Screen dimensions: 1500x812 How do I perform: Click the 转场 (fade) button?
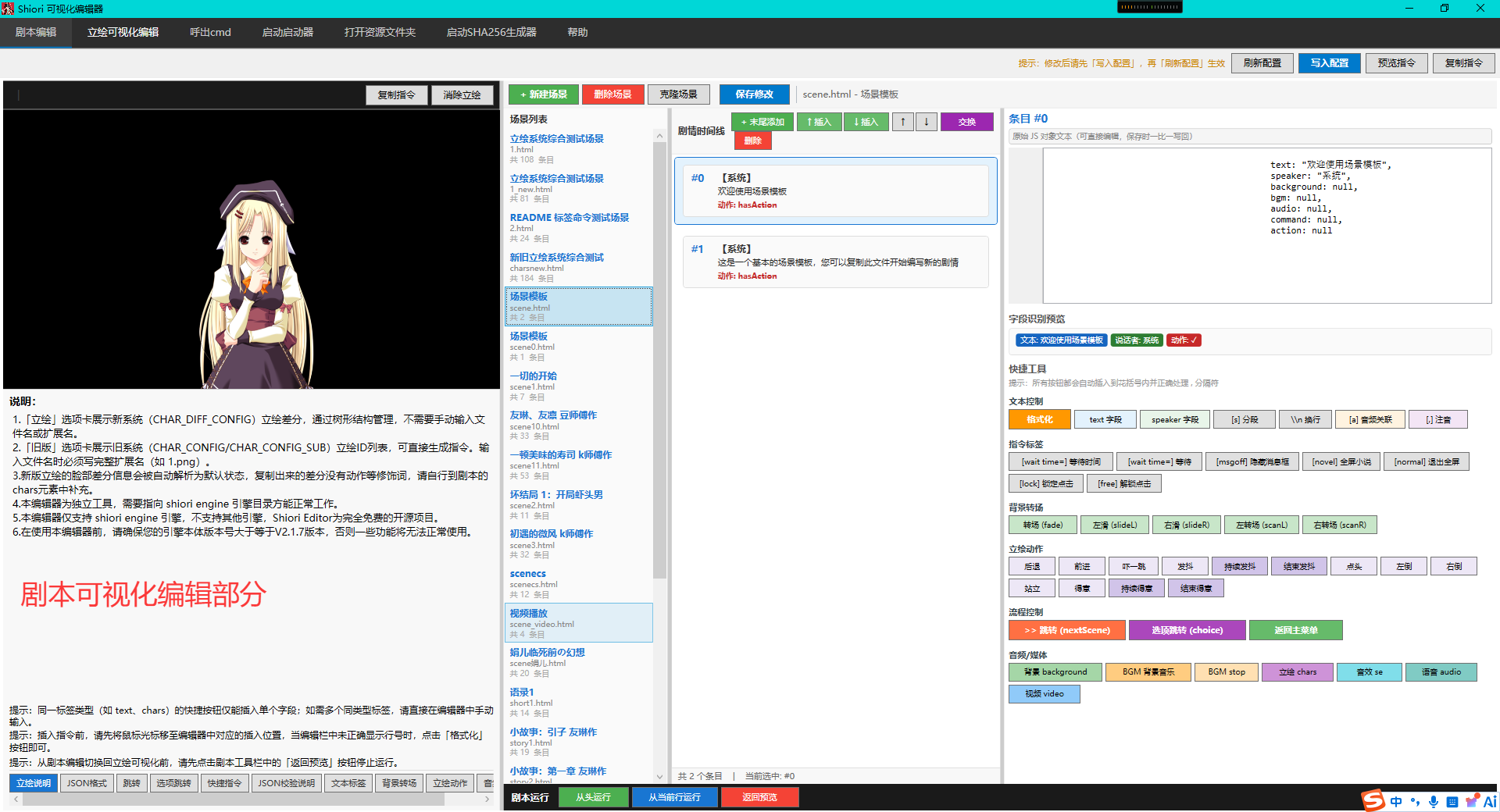tap(1043, 525)
